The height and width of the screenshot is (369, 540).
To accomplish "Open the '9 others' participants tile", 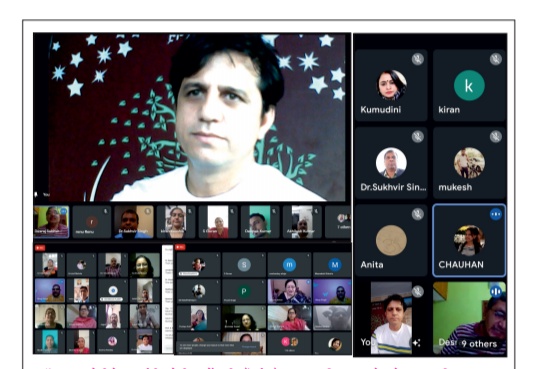I will pyautogui.click(x=469, y=318).
